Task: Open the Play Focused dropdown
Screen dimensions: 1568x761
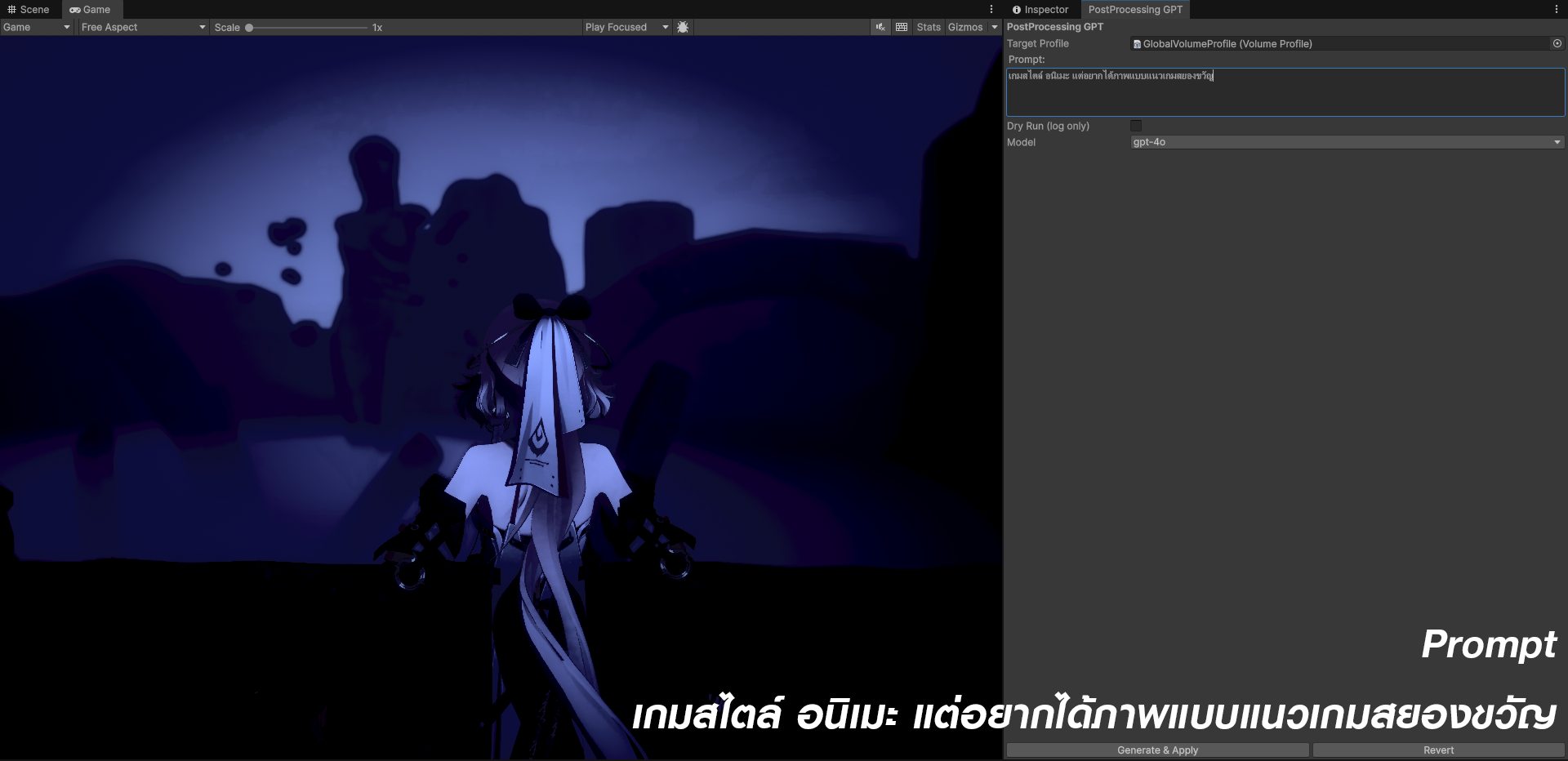Action: (x=626, y=27)
